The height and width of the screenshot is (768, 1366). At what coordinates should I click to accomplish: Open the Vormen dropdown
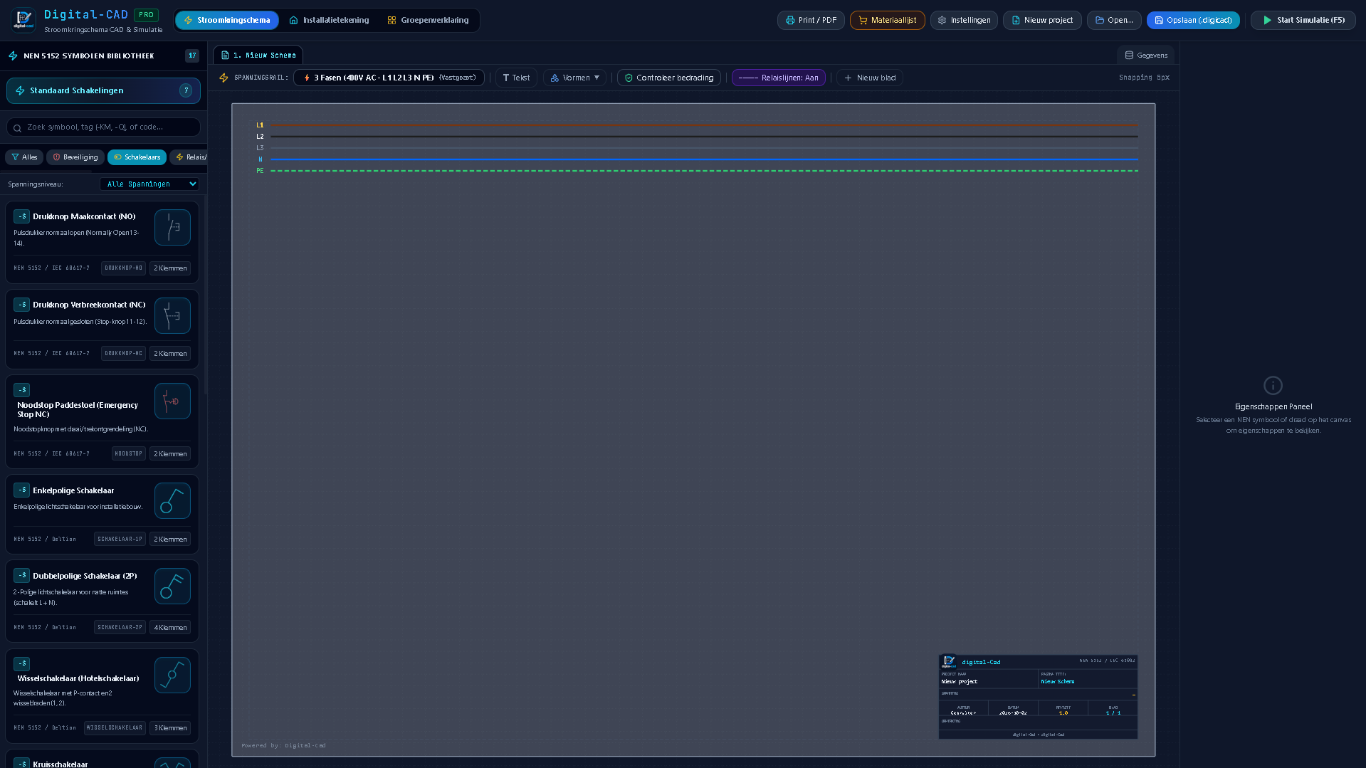pos(575,77)
